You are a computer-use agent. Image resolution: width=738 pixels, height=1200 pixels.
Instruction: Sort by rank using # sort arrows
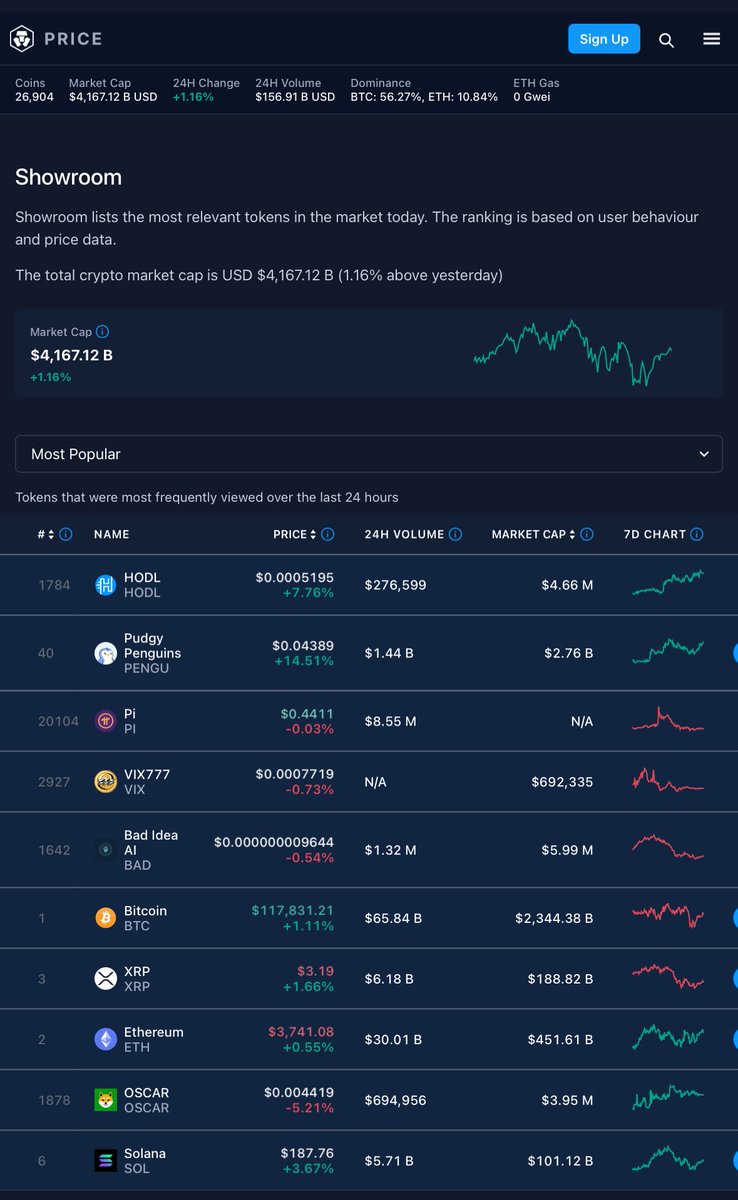click(x=52, y=534)
